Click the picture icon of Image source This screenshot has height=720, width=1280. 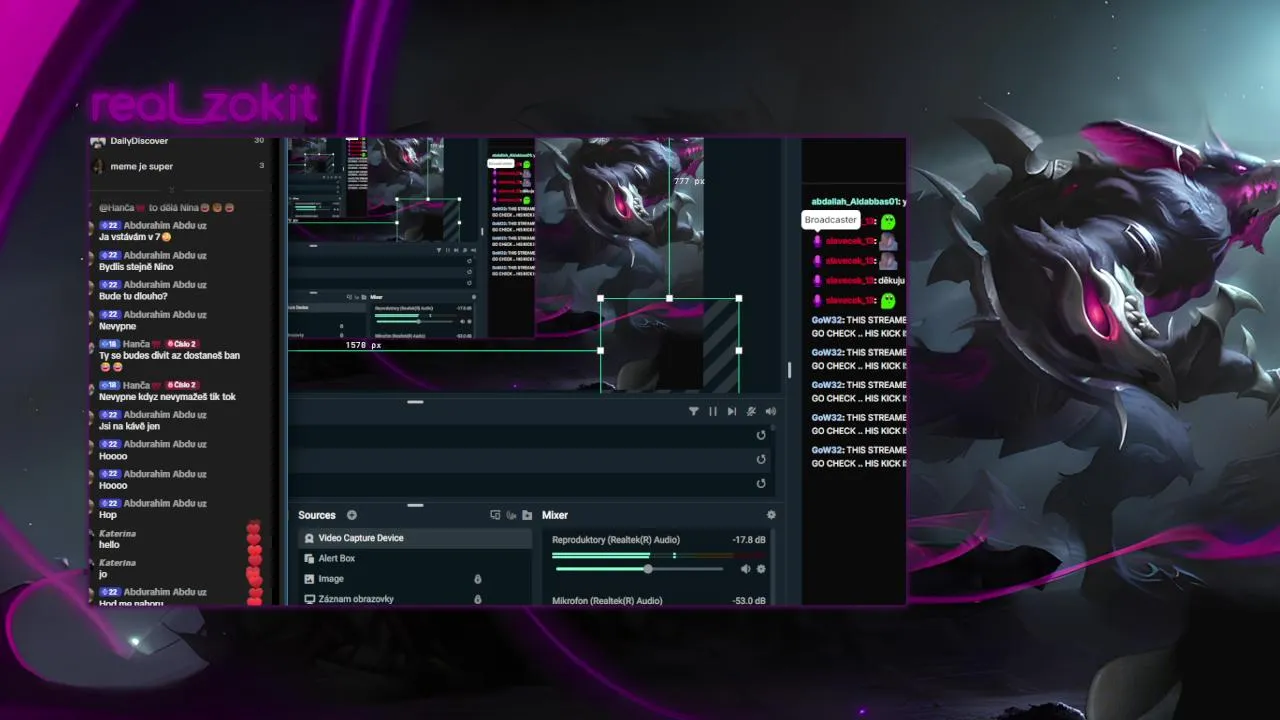coord(309,579)
